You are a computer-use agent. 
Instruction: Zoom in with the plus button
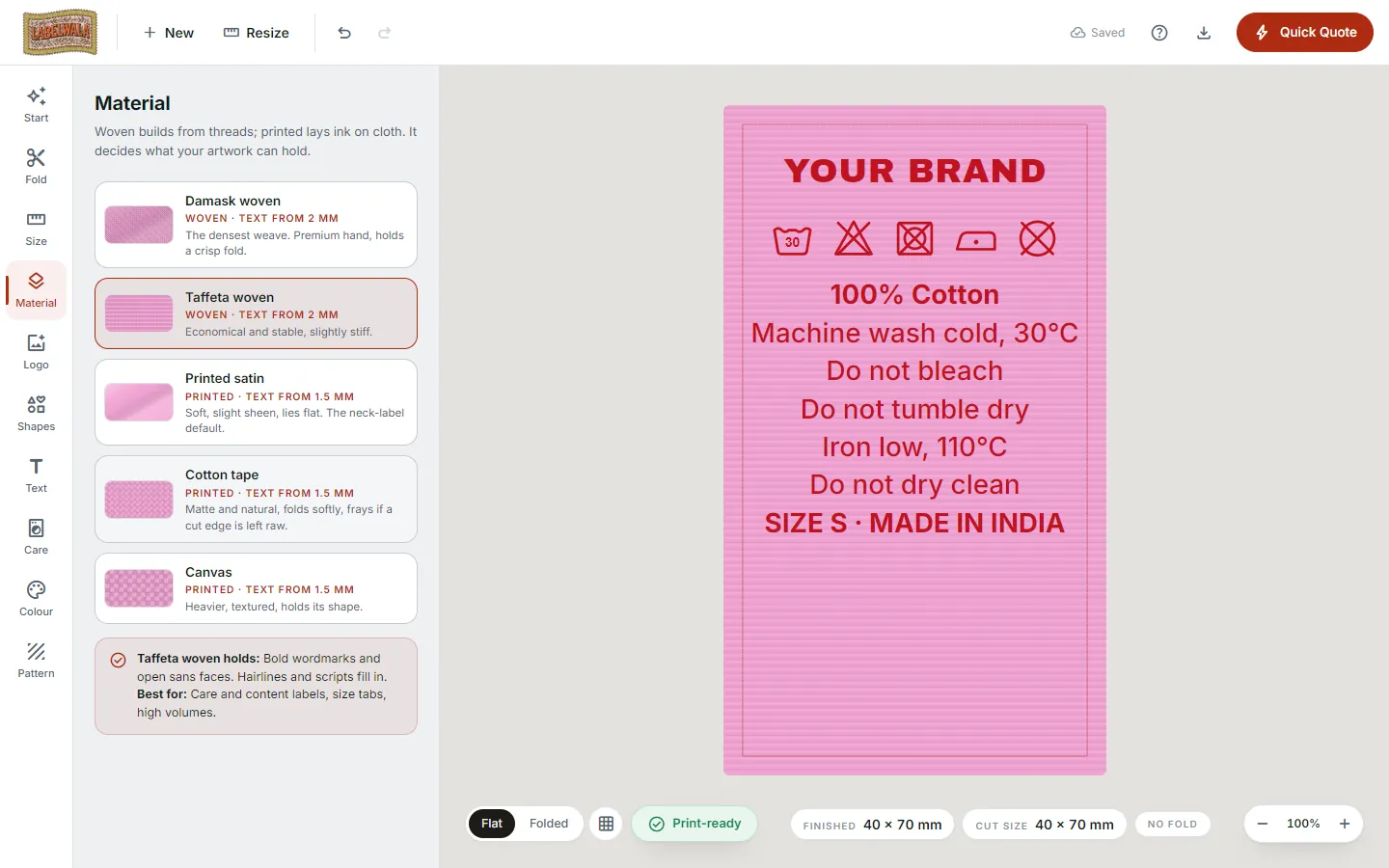point(1345,824)
